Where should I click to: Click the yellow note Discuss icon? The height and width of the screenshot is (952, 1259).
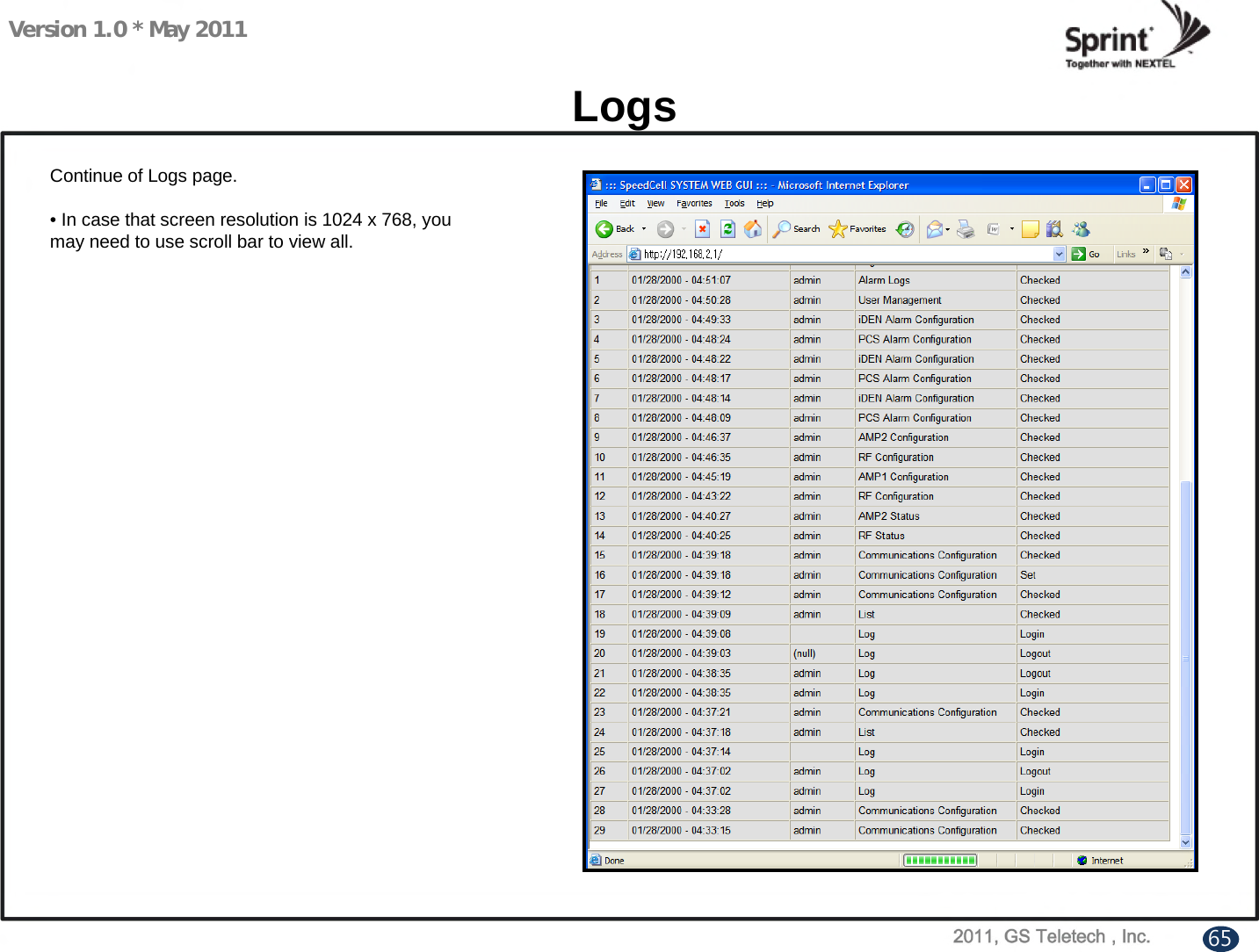click(x=1031, y=229)
